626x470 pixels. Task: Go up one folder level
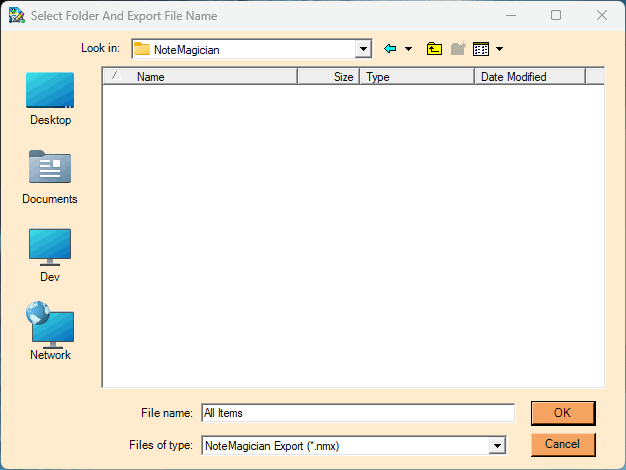(x=434, y=49)
